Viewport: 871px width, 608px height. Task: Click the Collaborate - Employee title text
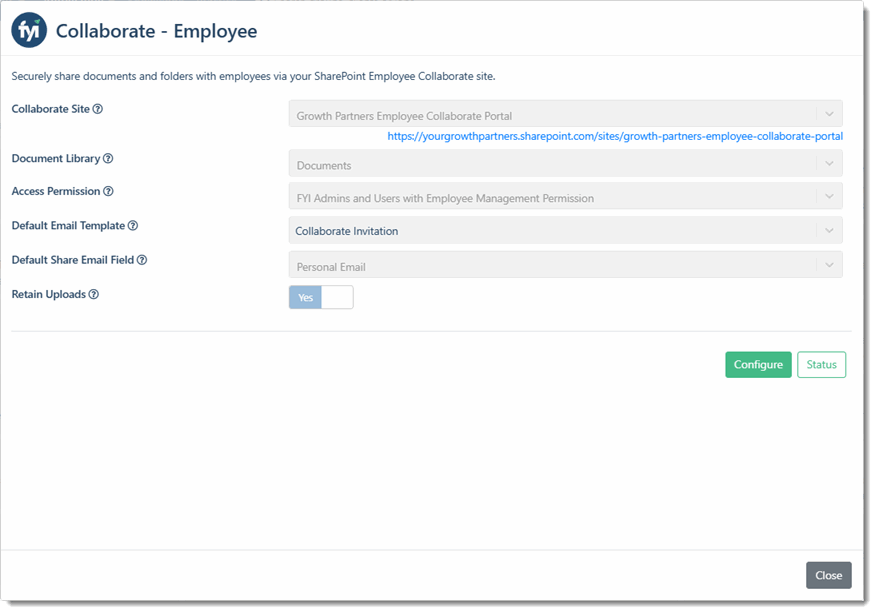[x=157, y=31]
